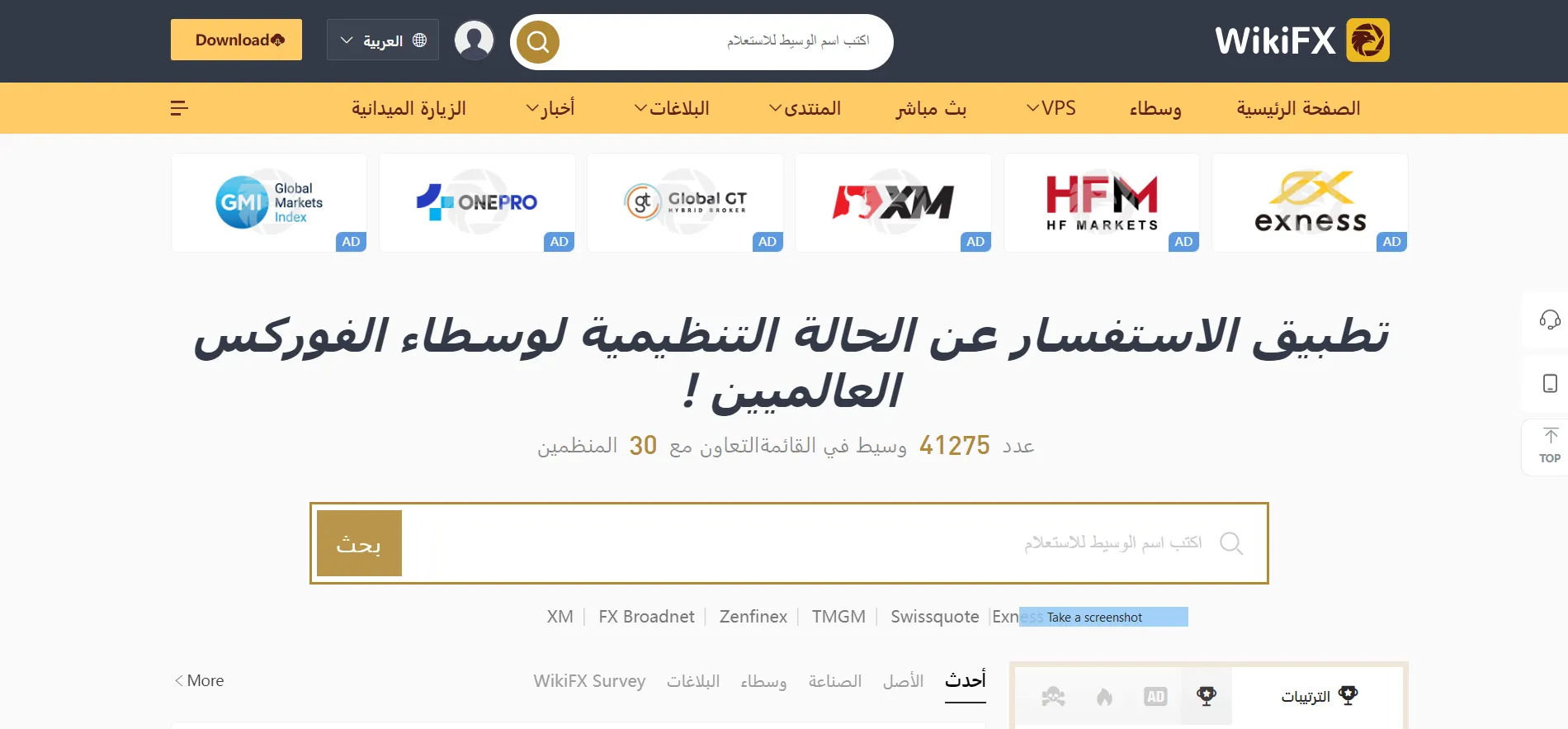Select the TMGM suggested link
This screenshot has width=1568, height=729.
pyautogui.click(x=838, y=617)
